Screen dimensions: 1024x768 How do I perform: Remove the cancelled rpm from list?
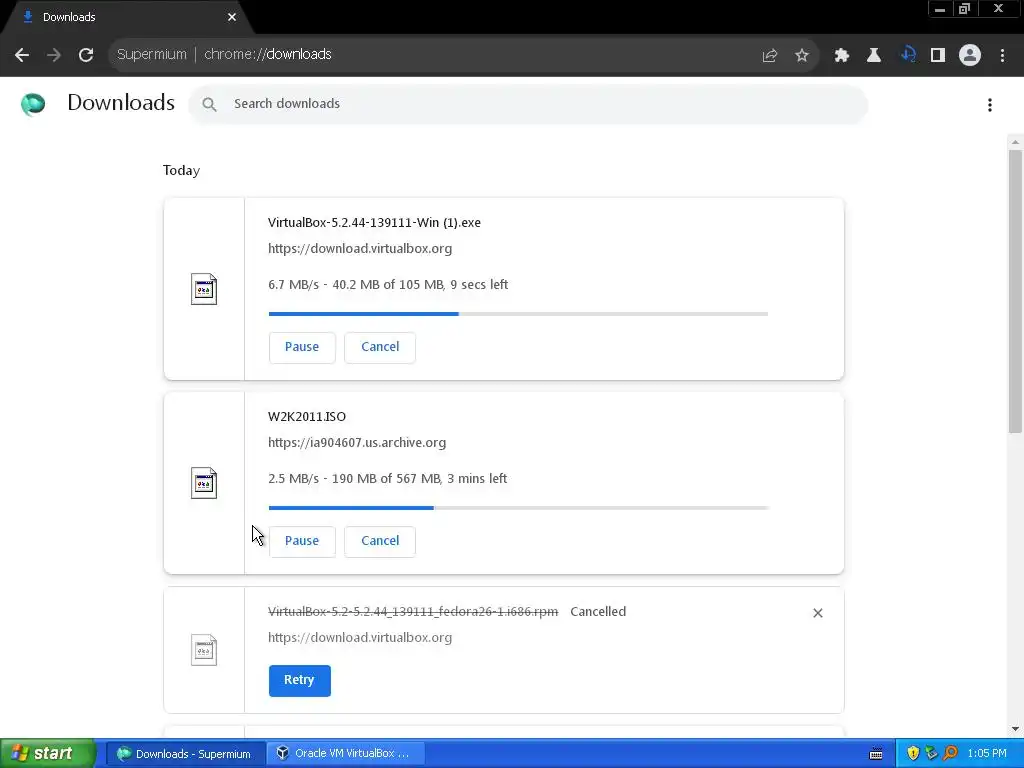[x=818, y=613]
